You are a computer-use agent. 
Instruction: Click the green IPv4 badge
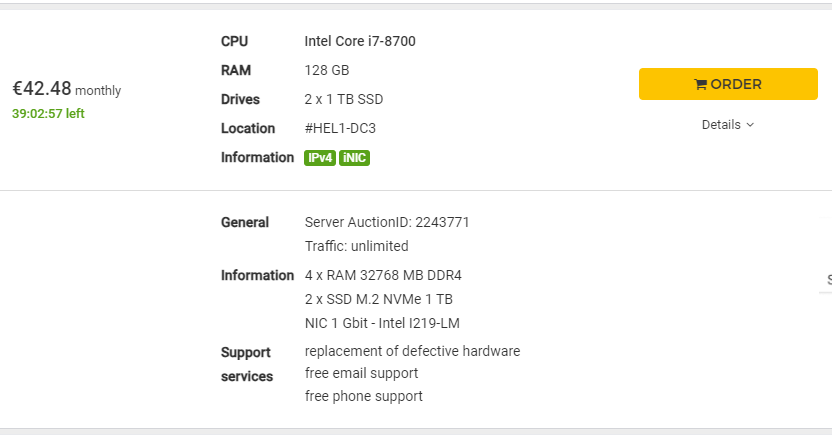pyautogui.click(x=320, y=158)
